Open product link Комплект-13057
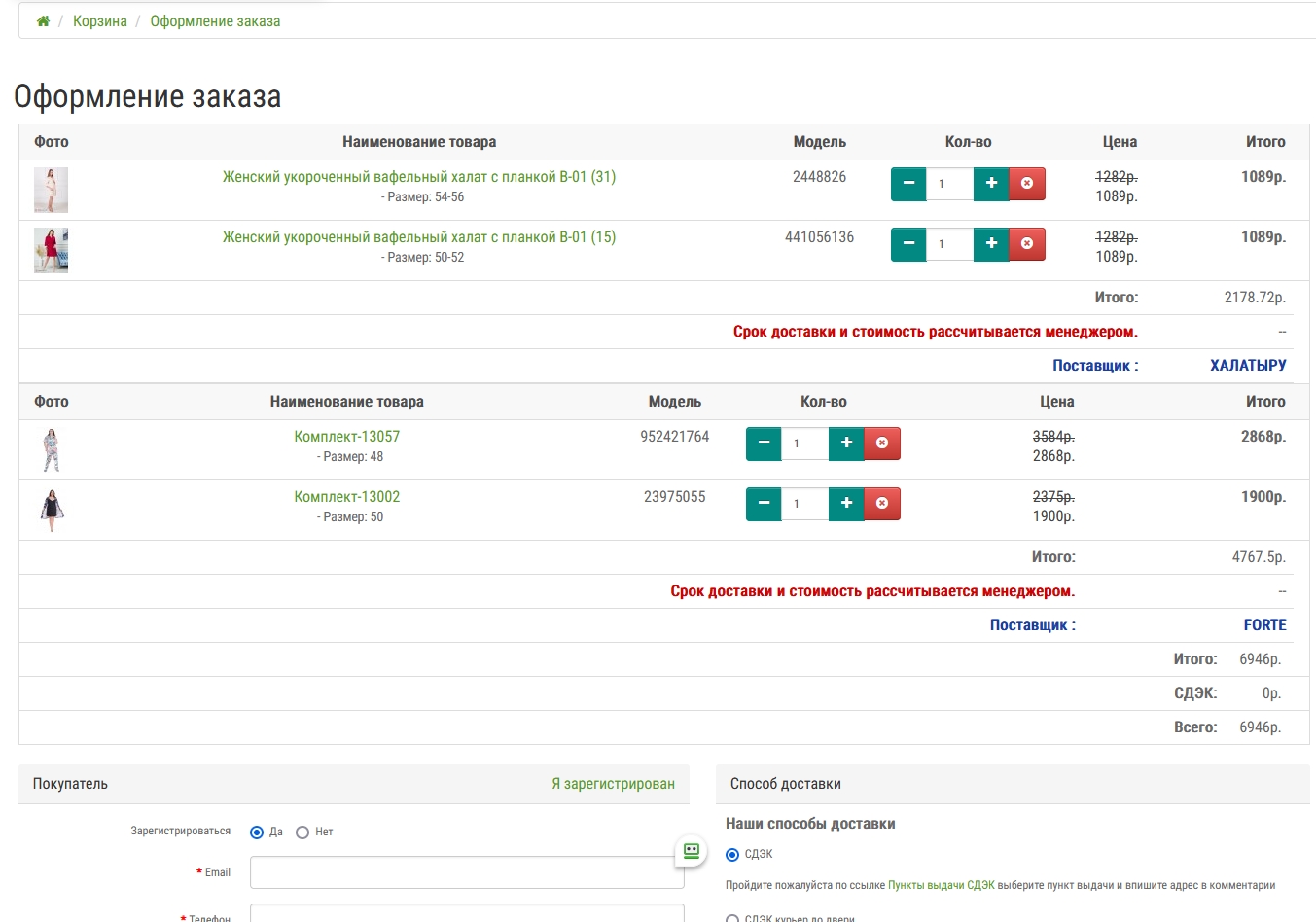The height and width of the screenshot is (922, 1316). (x=347, y=437)
